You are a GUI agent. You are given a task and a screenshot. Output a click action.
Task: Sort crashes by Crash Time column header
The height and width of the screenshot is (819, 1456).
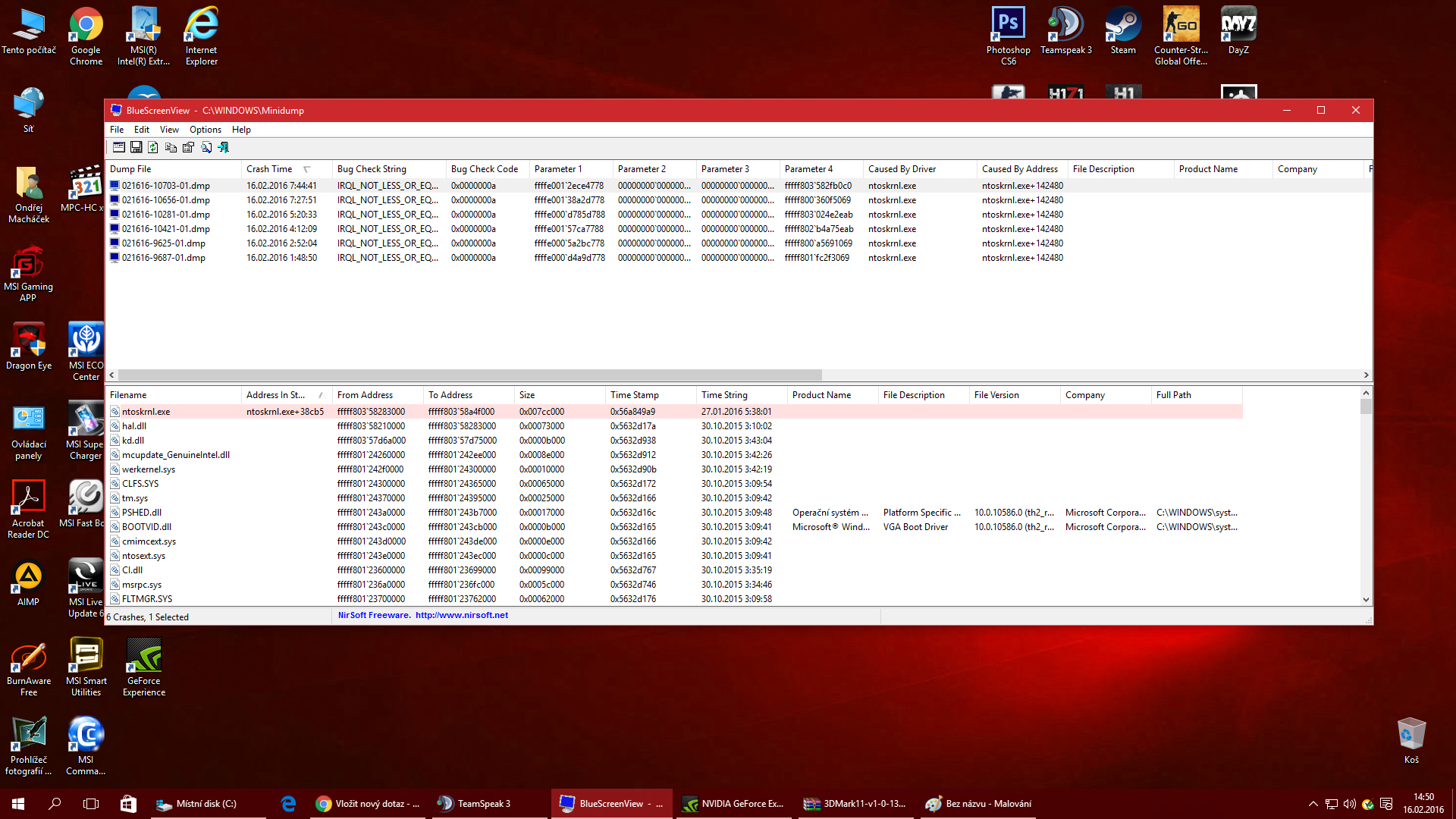pos(269,169)
